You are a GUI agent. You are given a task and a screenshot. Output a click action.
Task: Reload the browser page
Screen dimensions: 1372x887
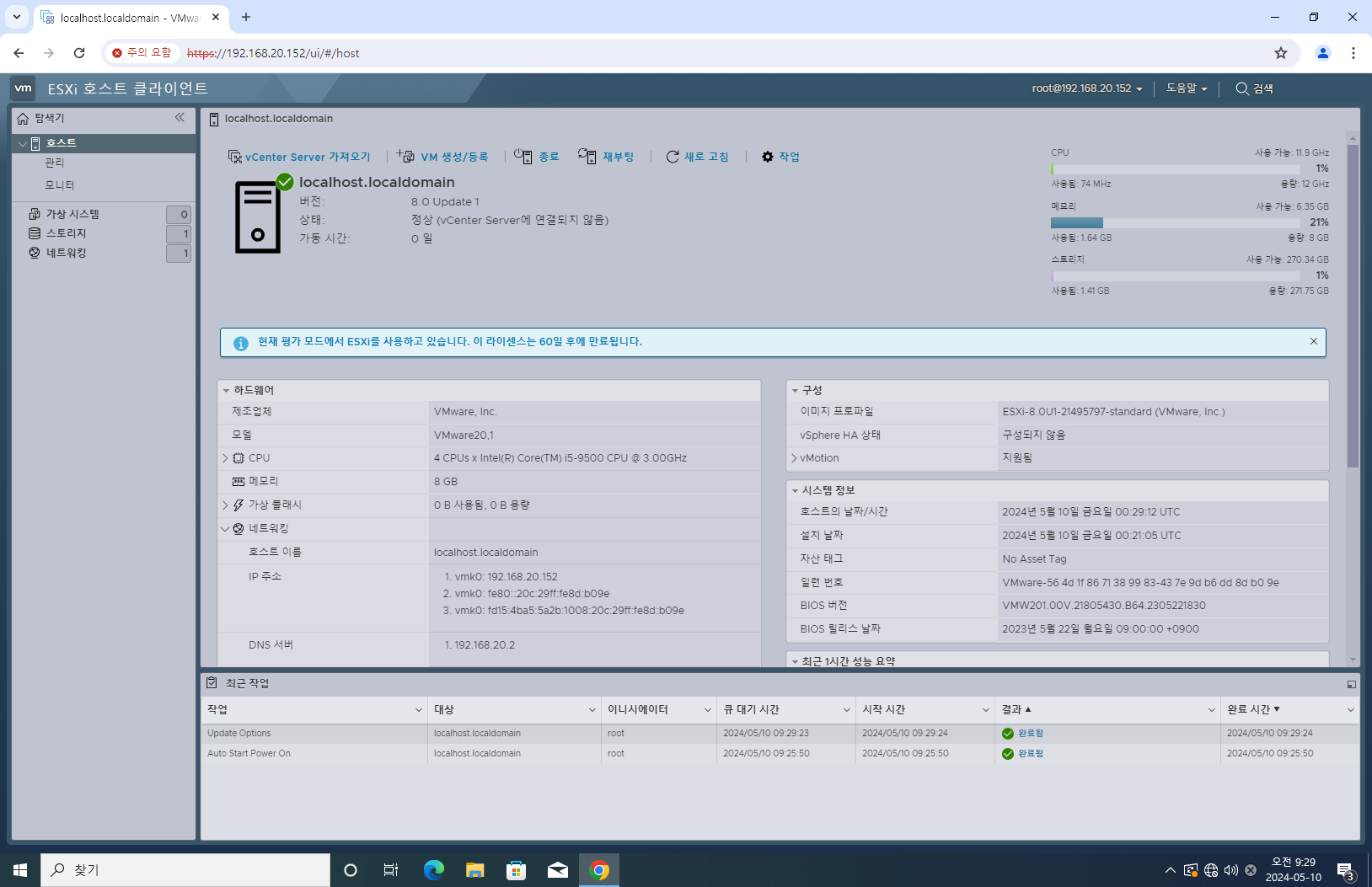coord(79,53)
